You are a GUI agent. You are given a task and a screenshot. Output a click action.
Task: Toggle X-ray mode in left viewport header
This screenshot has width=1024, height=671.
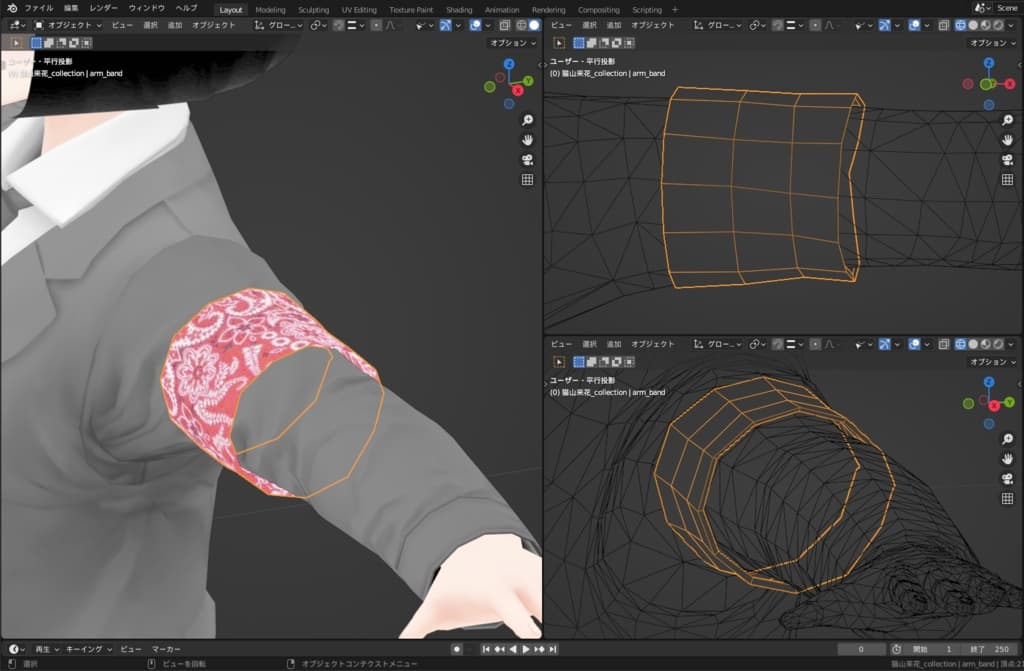pyautogui.click(x=504, y=24)
